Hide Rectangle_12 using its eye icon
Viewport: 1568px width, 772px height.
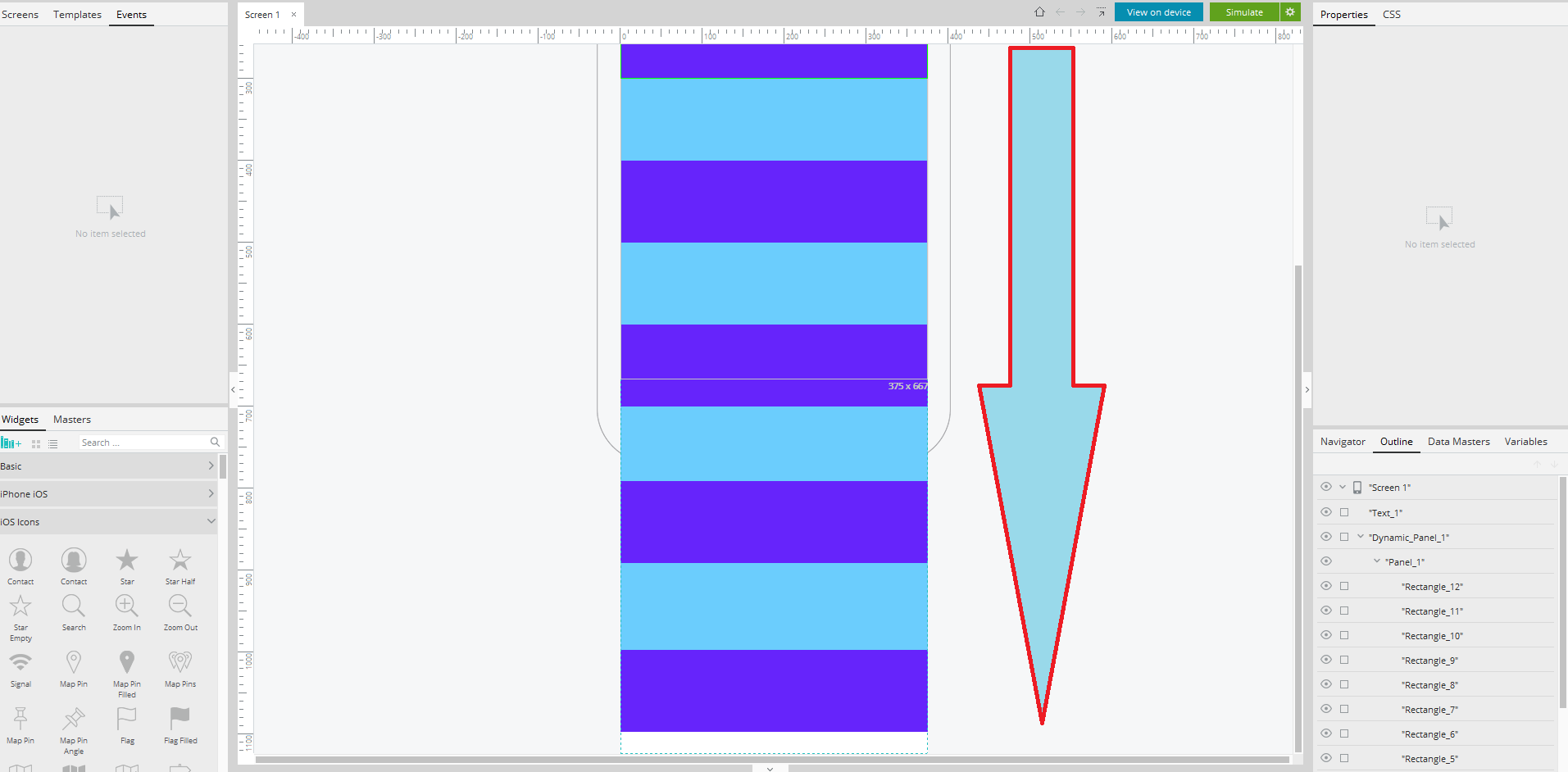coord(1326,586)
